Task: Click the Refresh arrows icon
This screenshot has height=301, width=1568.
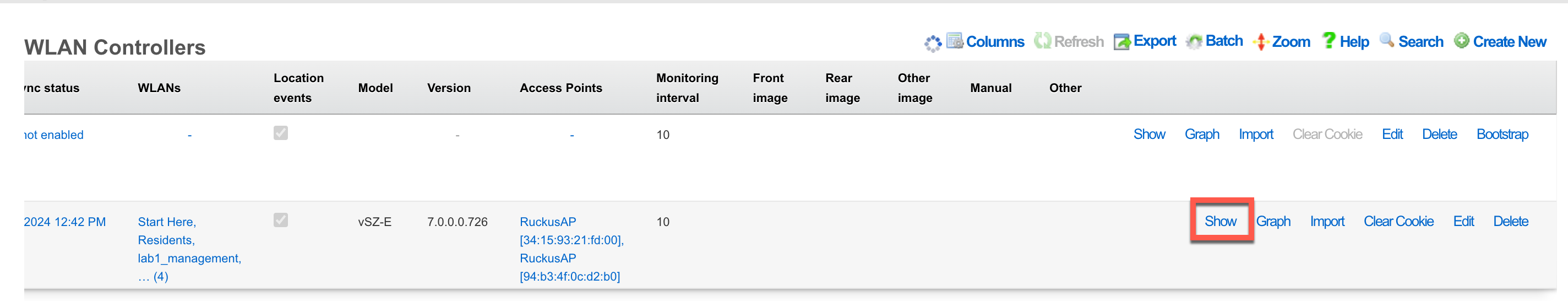Action: [x=1042, y=41]
